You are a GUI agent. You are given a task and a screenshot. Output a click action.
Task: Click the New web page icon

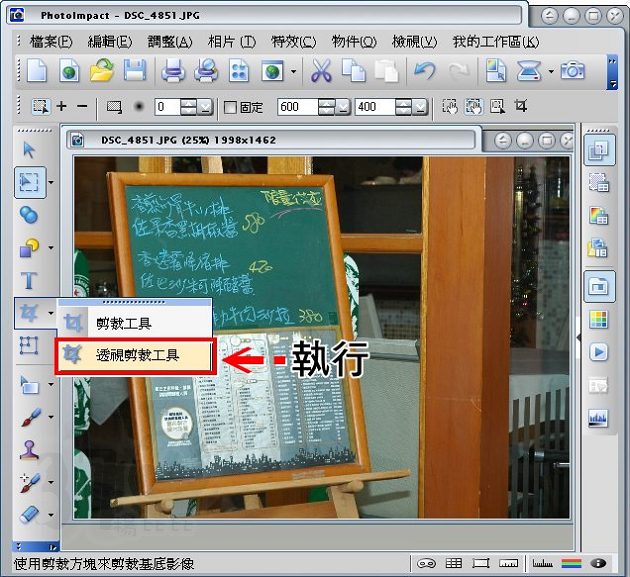coord(69,72)
